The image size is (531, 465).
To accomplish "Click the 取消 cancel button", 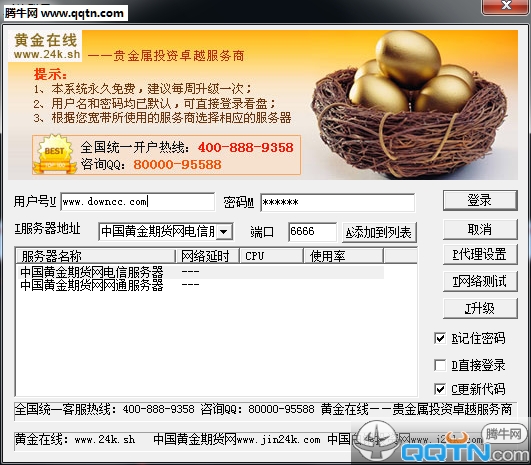I will (480, 229).
